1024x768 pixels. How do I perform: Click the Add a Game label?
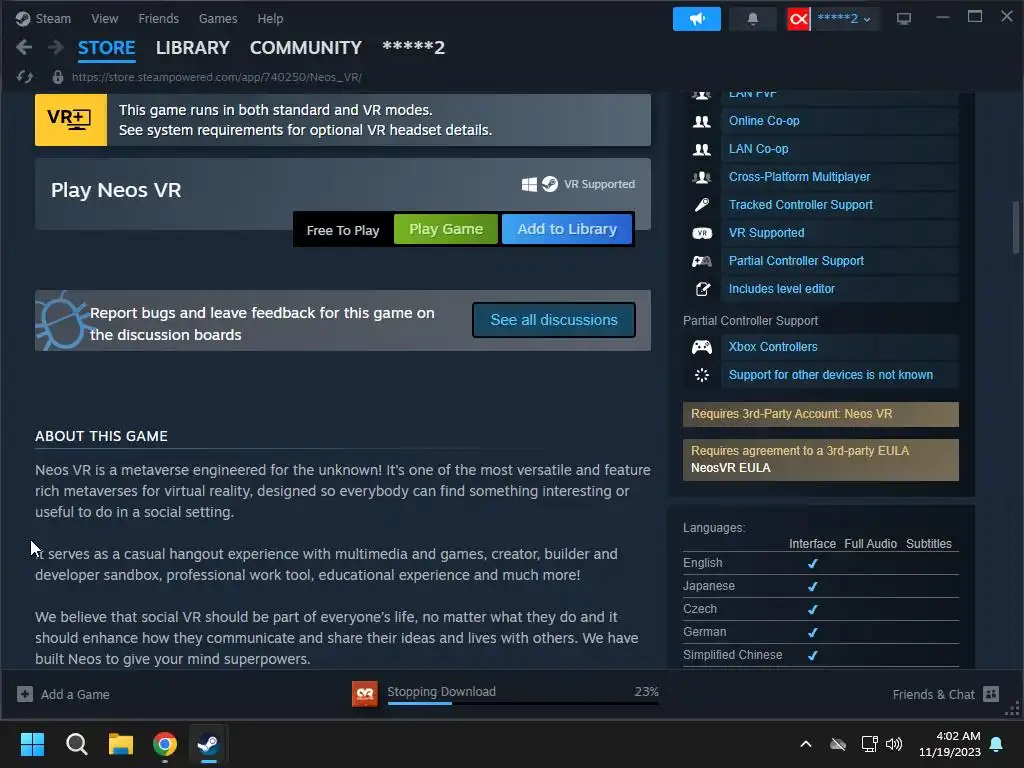coord(75,695)
